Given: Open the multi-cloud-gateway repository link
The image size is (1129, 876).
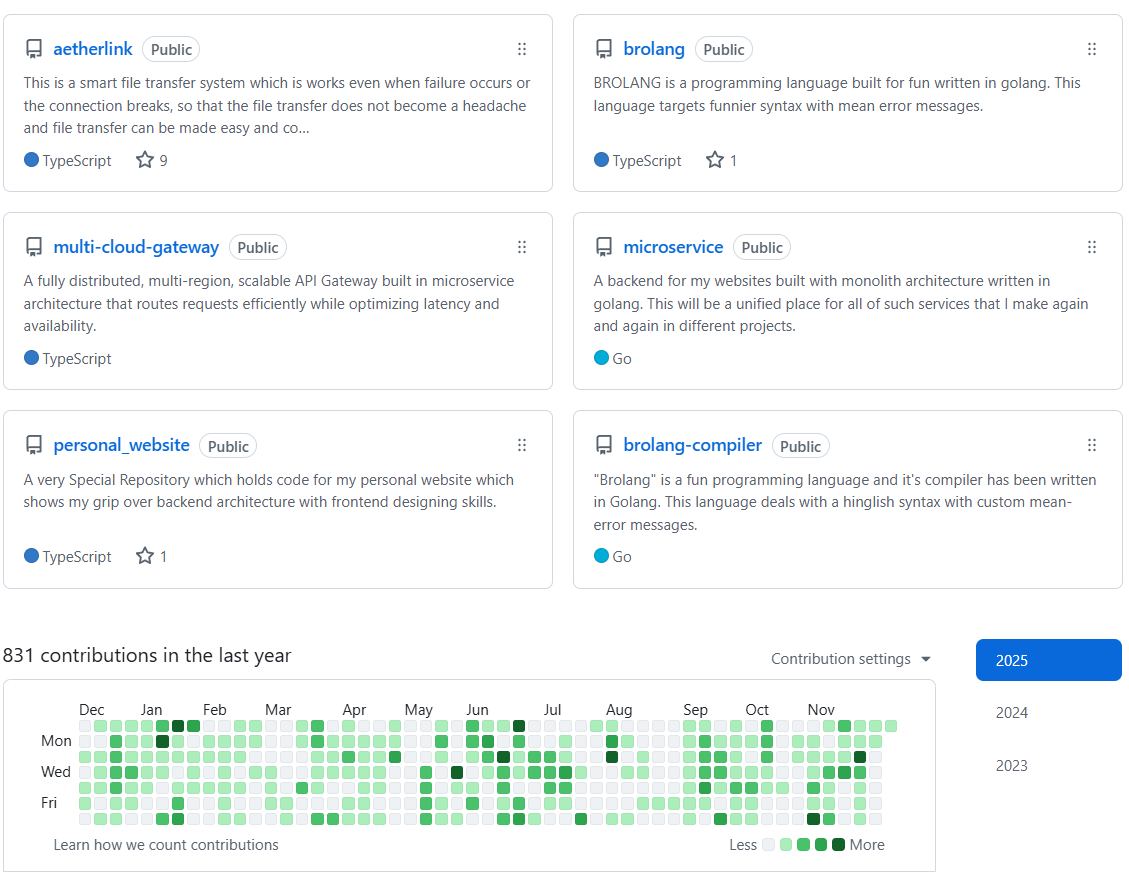Looking at the screenshot, I should coord(136,247).
